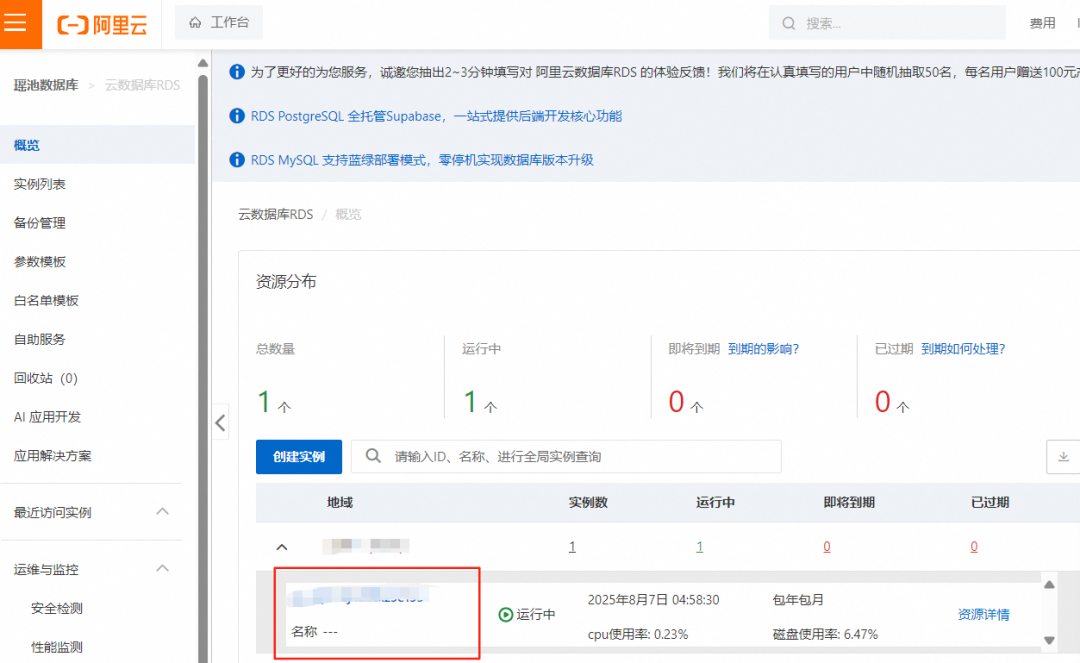Click the 总数量 count 1 个
Viewport: 1080px width, 663px height.
(273, 401)
